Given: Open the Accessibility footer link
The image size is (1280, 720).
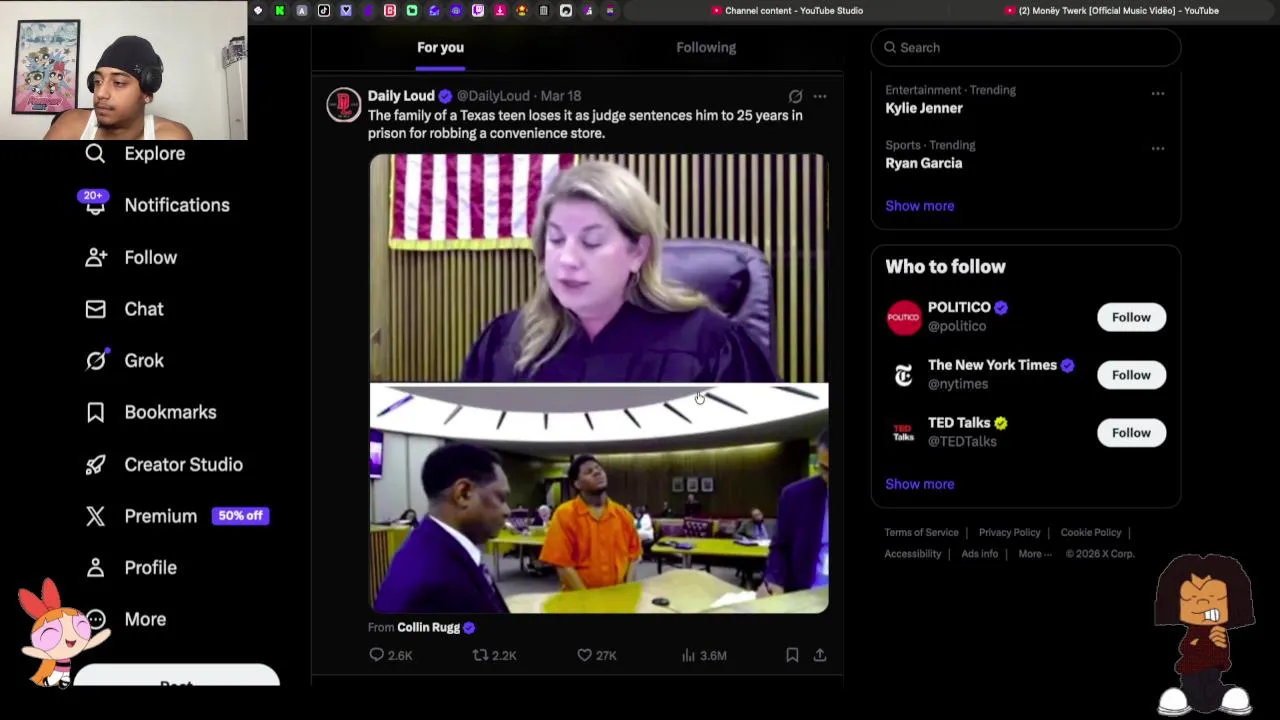Looking at the screenshot, I should 912,554.
